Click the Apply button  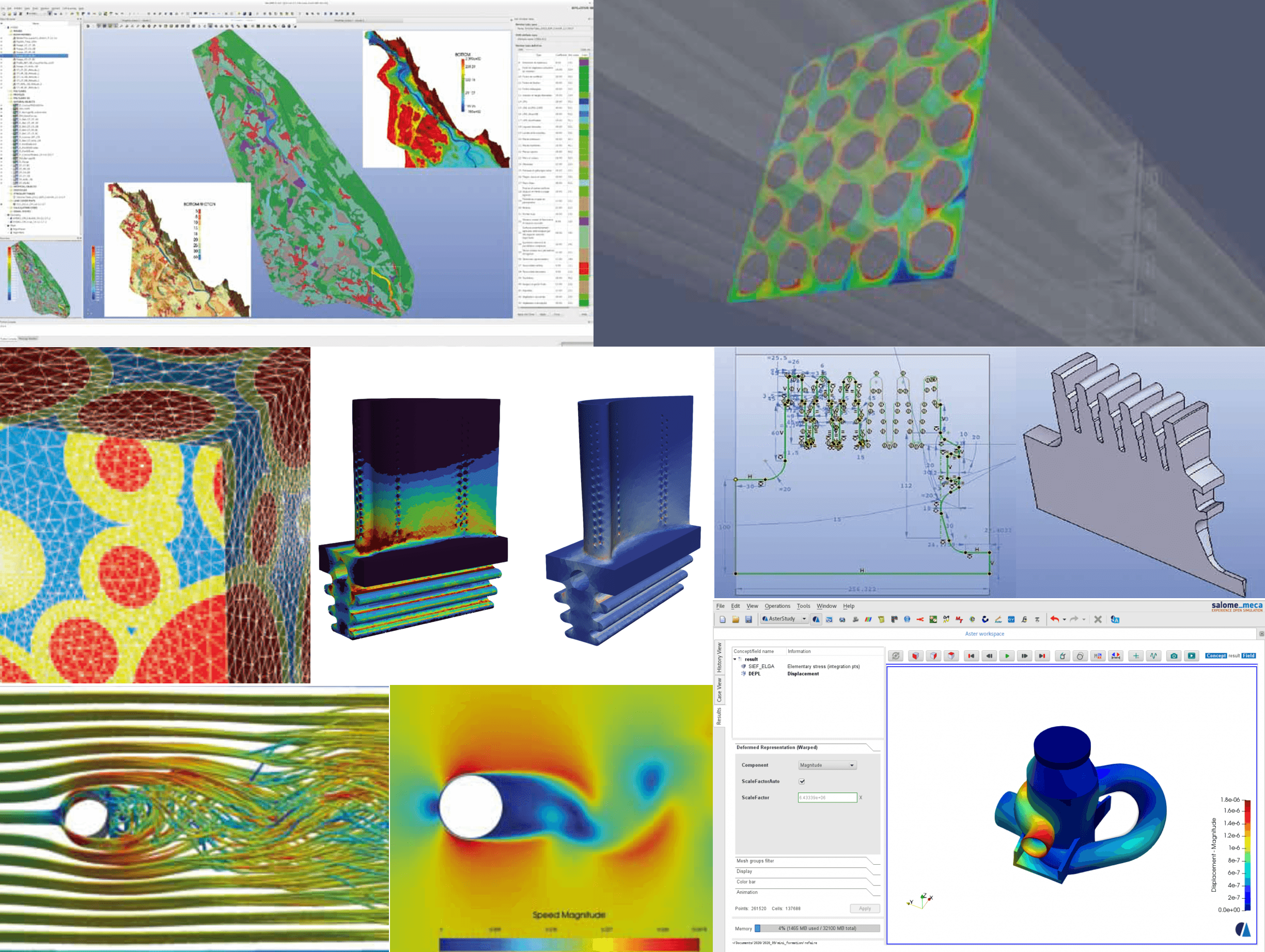(x=864, y=908)
